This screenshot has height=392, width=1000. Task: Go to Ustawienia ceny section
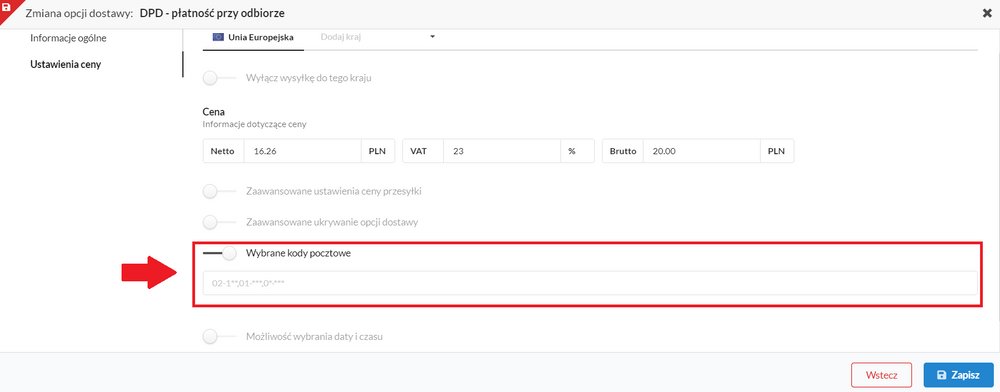(x=66, y=64)
